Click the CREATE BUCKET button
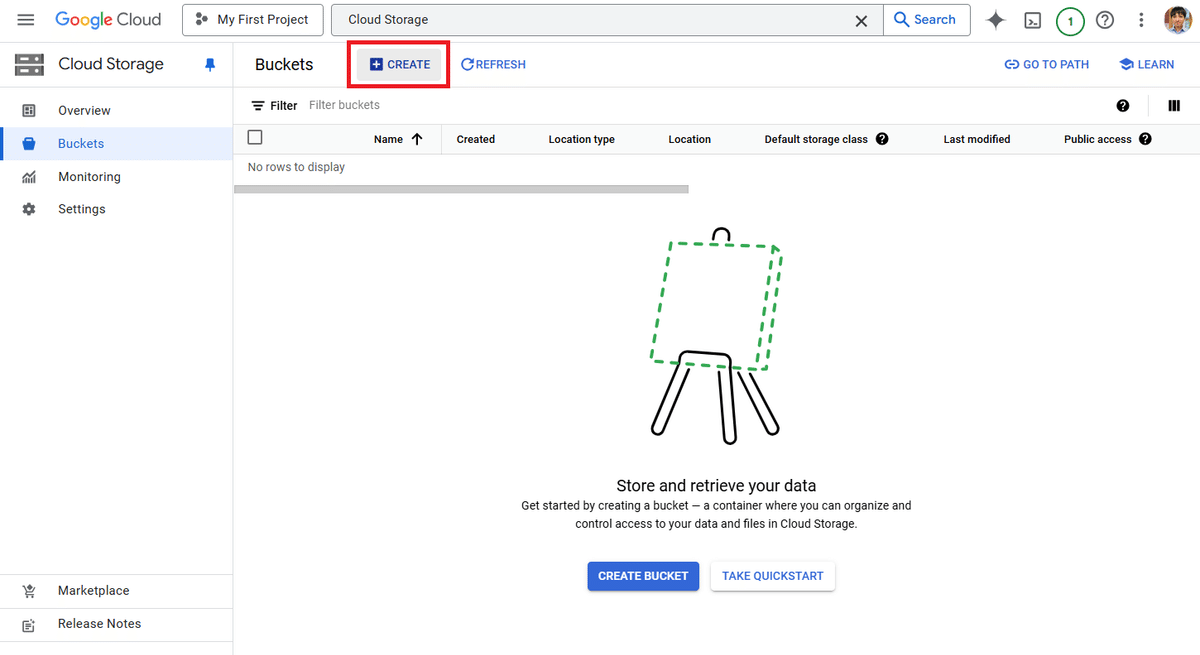The width and height of the screenshot is (1200, 655). coord(643,576)
